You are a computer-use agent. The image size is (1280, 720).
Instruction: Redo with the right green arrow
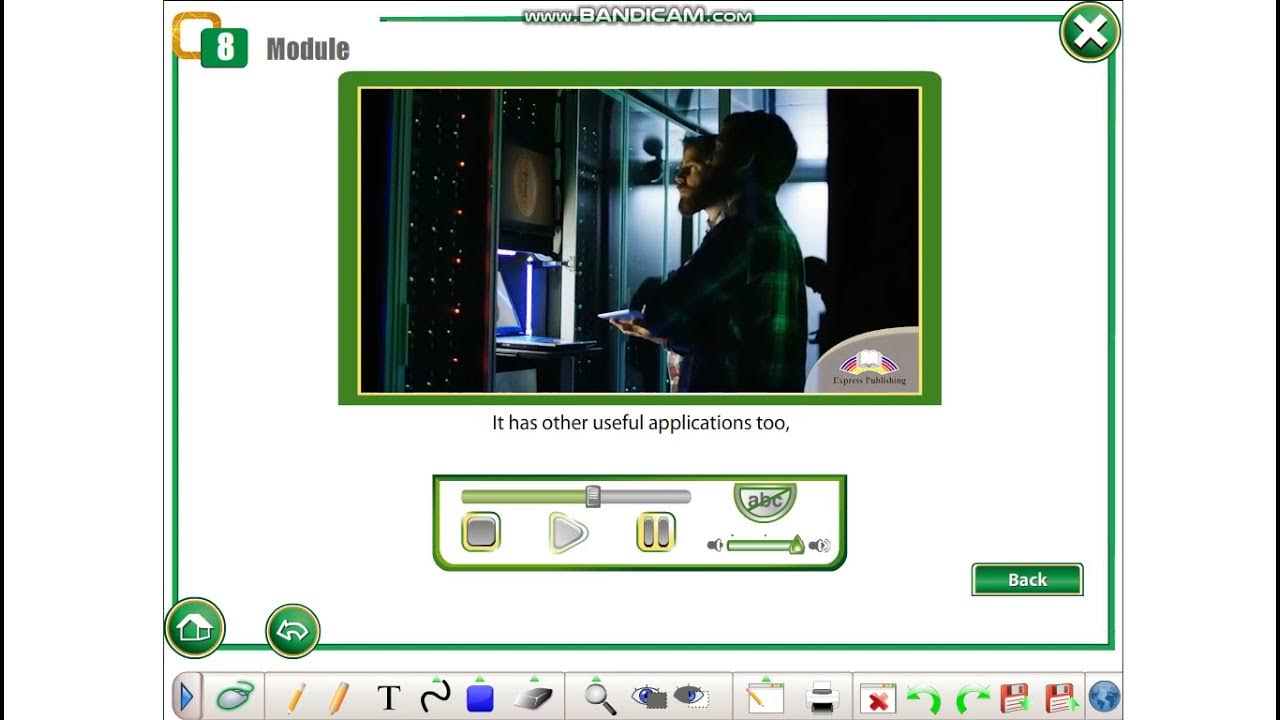coord(973,698)
